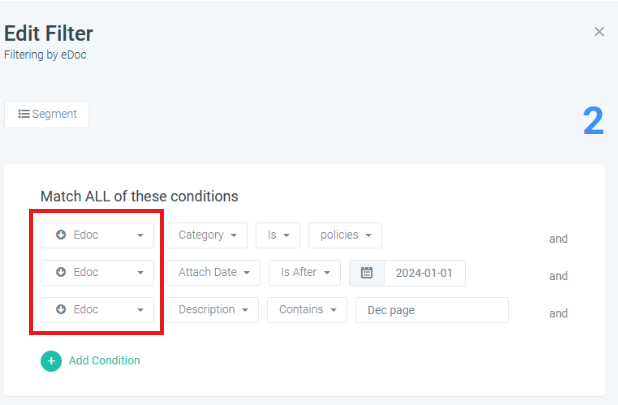This screenshot has width=618, height=405.
Task: Expand the Description field dropdown
Action: [x=212, y=310]
